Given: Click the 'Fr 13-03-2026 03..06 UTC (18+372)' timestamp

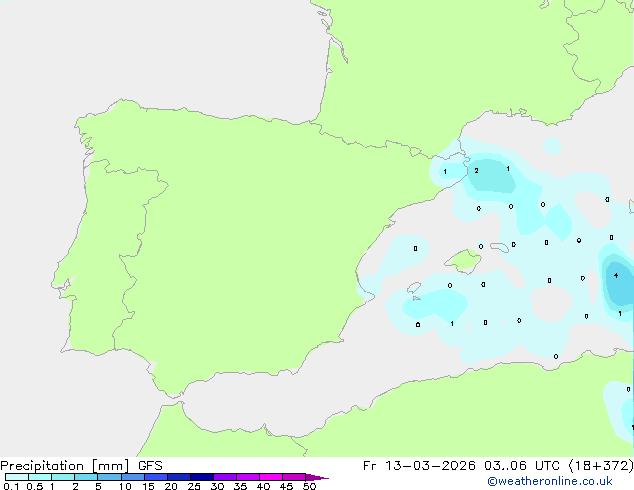Looking at the screenshot, I should tap(498, 466).
